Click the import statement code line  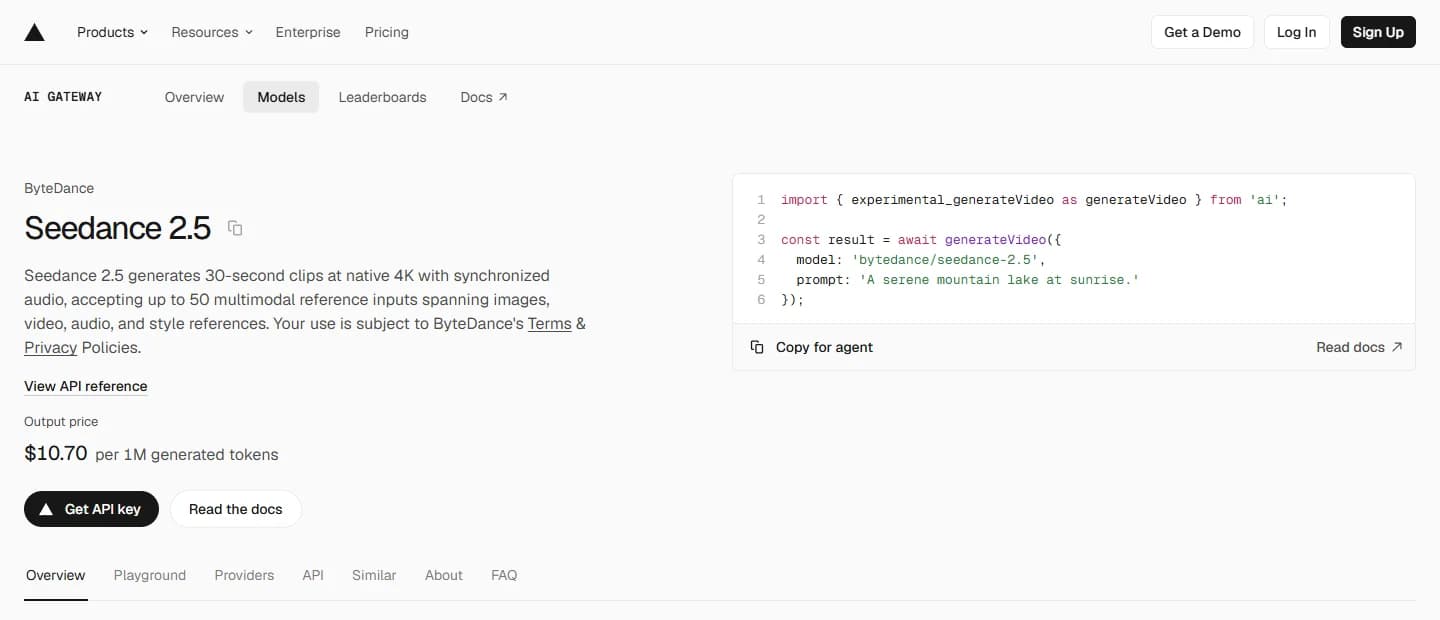1035,200
